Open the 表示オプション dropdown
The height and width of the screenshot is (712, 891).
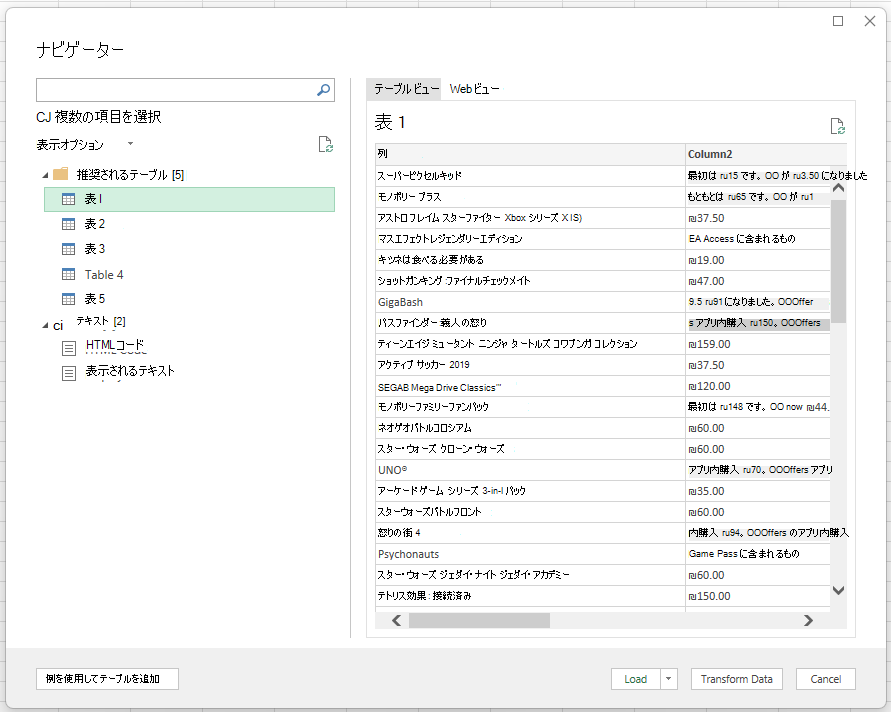130,144
